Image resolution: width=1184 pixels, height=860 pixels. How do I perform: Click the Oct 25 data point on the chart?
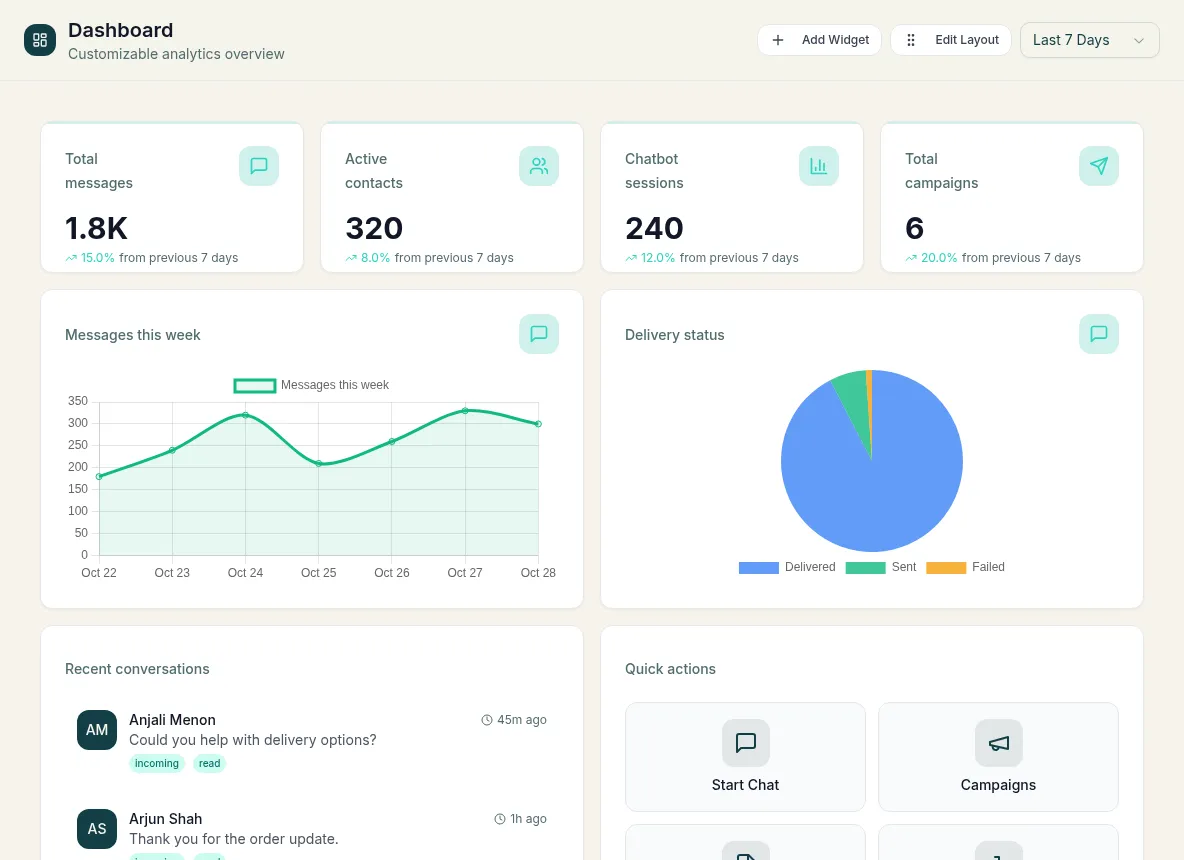pos(319,464)
